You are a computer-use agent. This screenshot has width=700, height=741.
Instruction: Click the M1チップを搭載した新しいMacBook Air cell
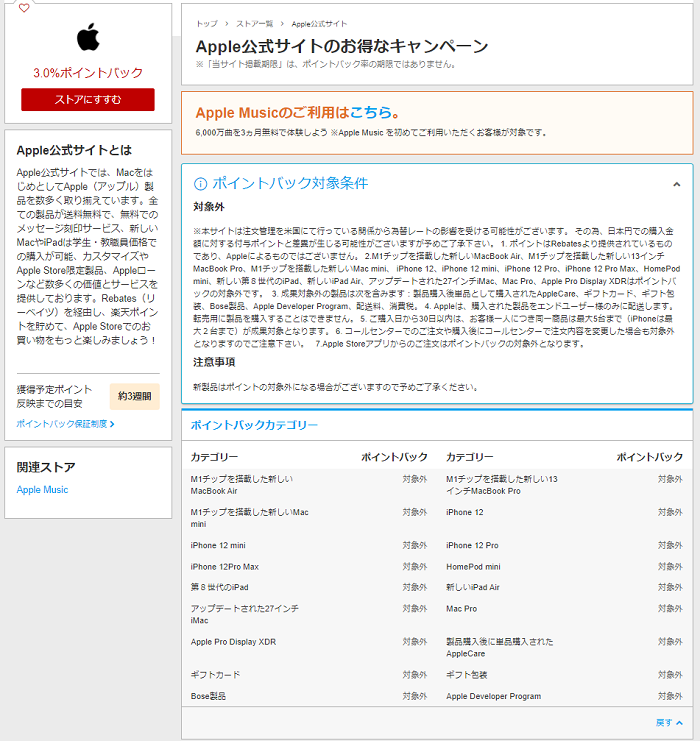point(242,485)
